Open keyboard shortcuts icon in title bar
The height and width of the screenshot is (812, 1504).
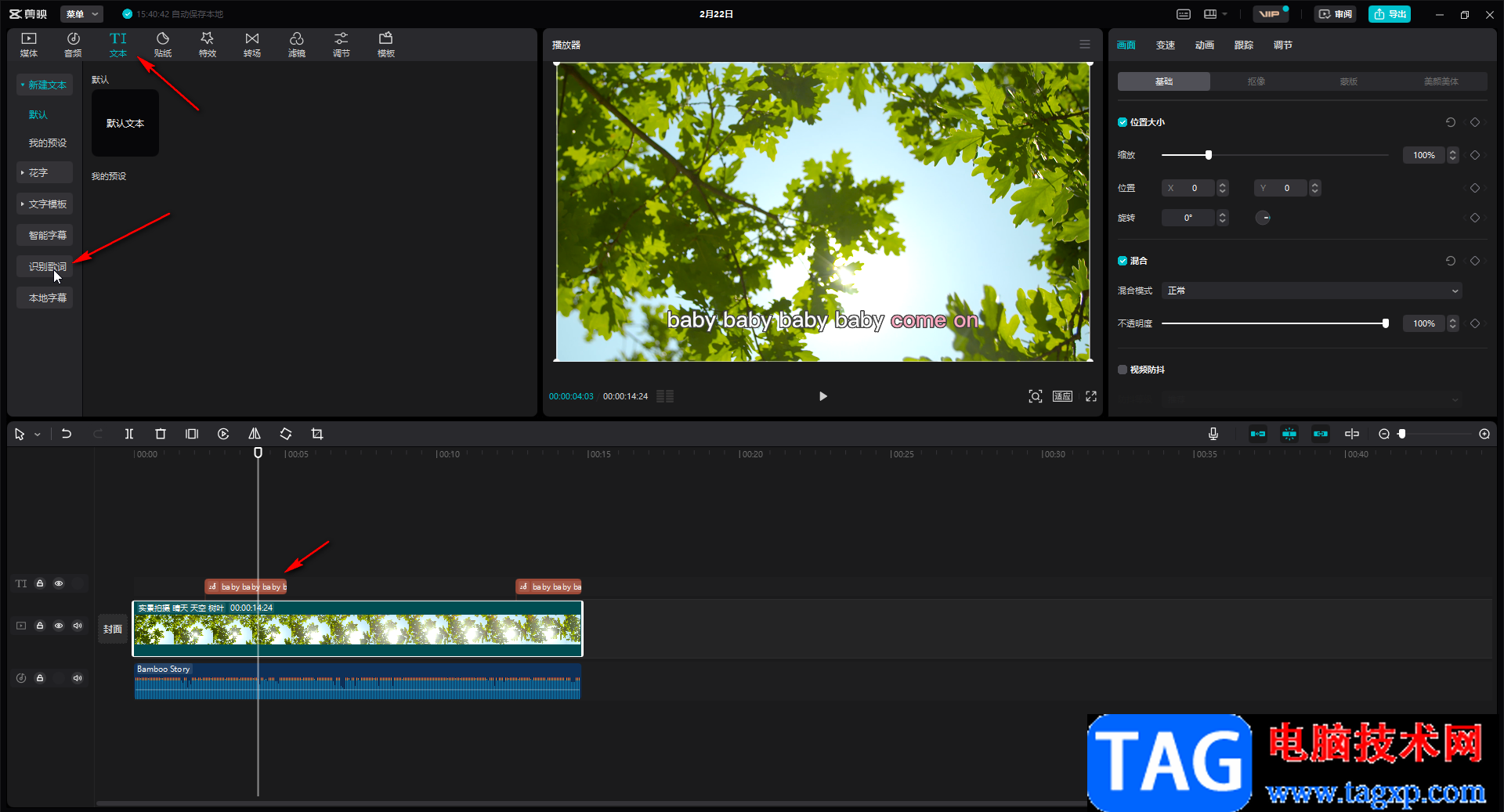[x=1184, y=14]
